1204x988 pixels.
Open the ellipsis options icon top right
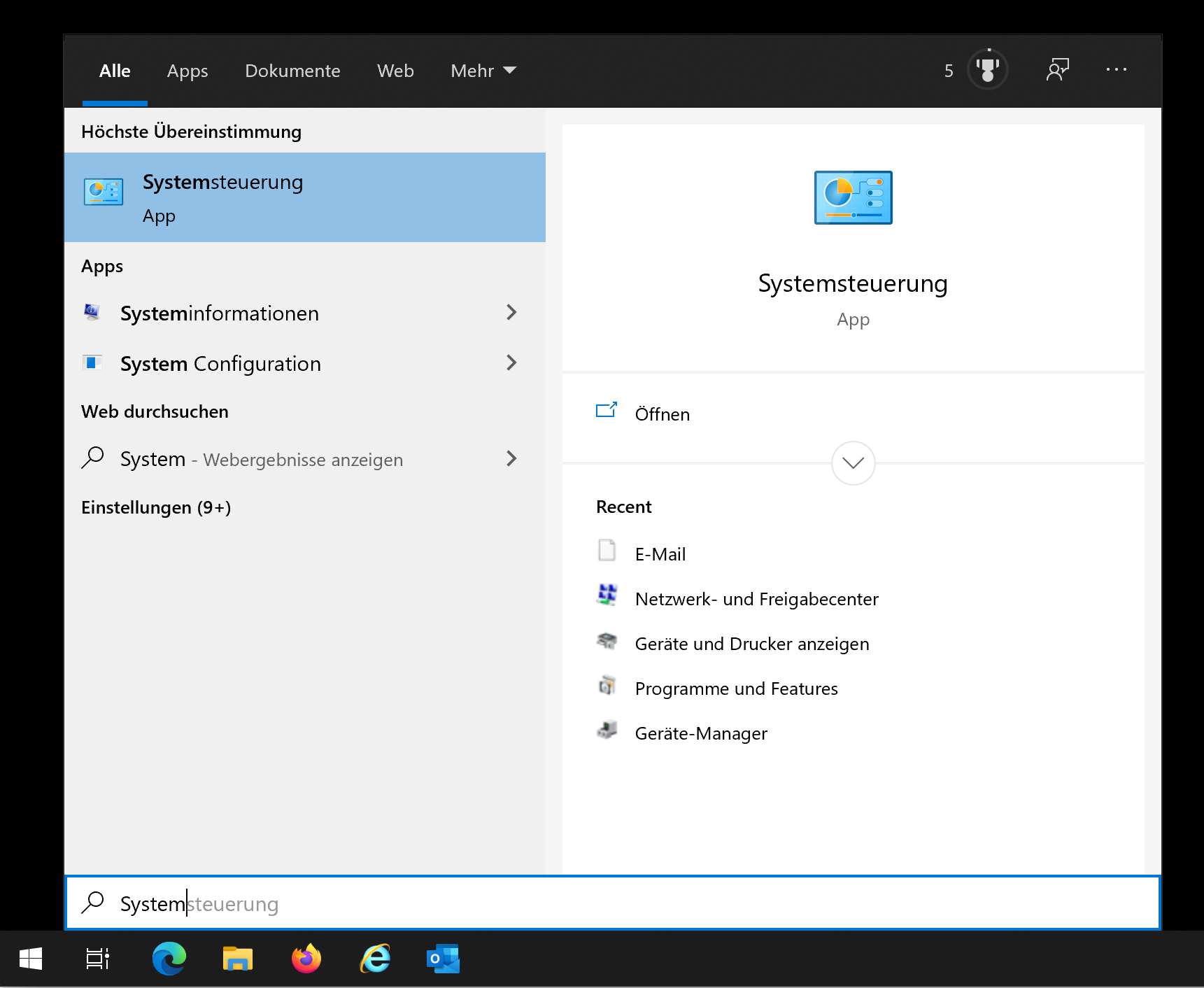coord(1116,70)
